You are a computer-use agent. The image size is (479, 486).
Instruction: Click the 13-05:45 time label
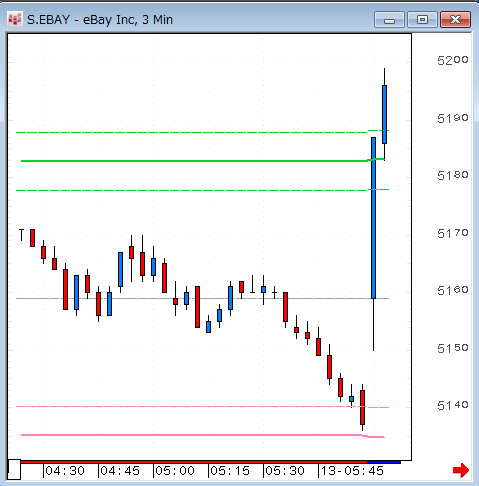pyautogui.click(x=352, y=471)
